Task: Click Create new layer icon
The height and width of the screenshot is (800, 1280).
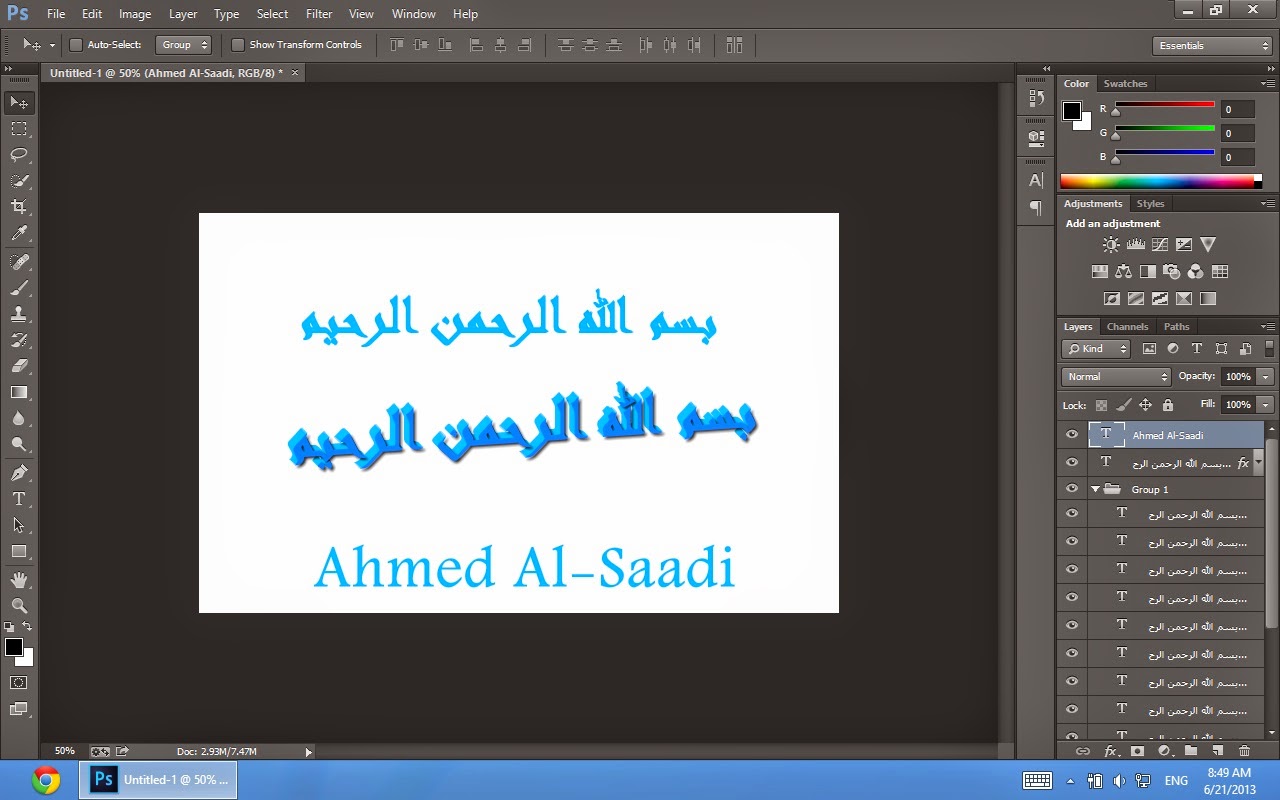Action: 1217,750
